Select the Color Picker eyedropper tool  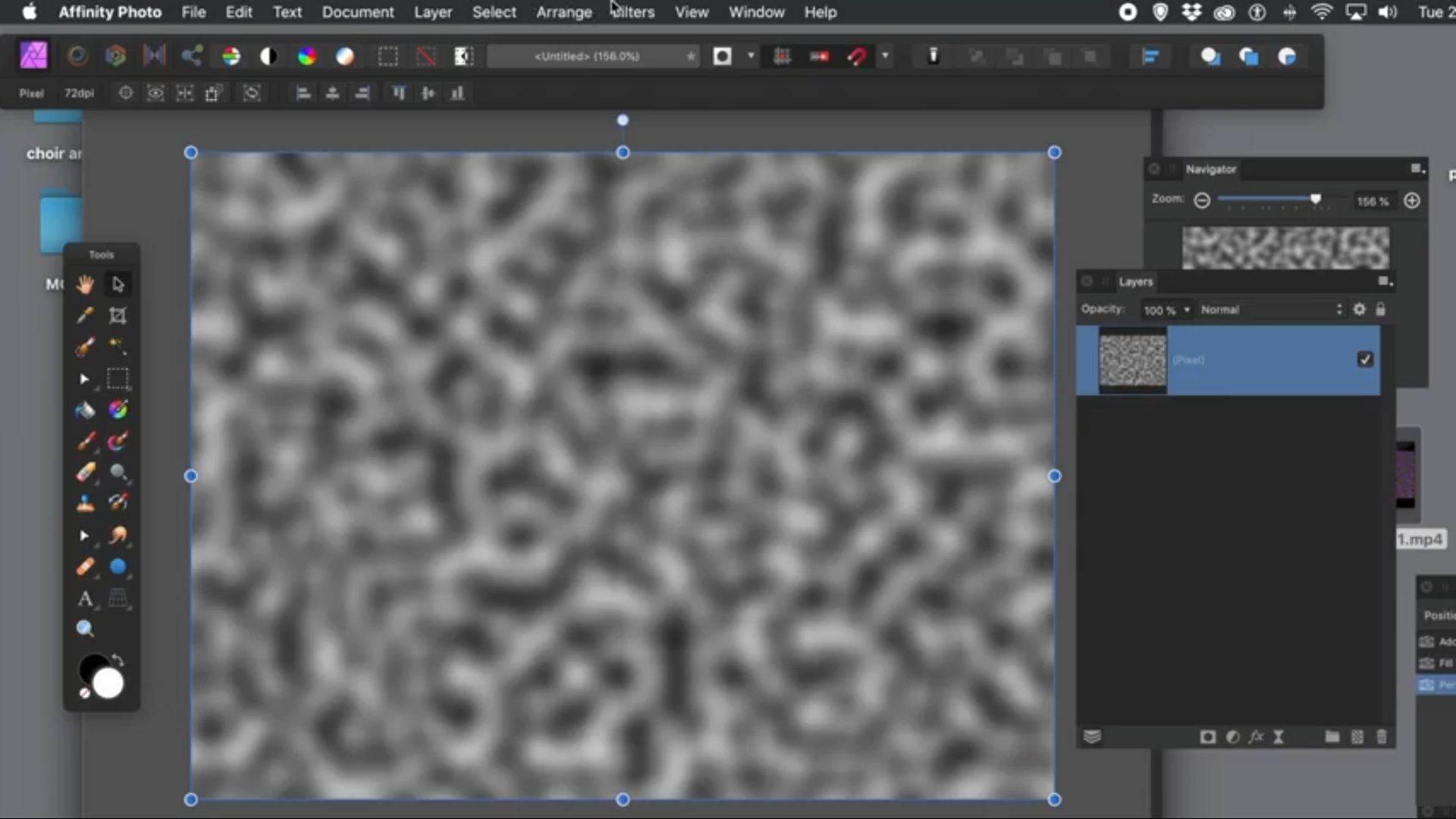pyautogui.click(x=85, y=315)
